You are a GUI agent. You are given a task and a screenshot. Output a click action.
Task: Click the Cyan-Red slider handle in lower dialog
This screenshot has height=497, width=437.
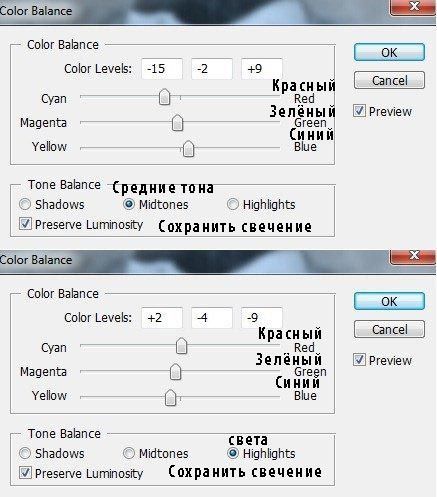coord(181,346)
